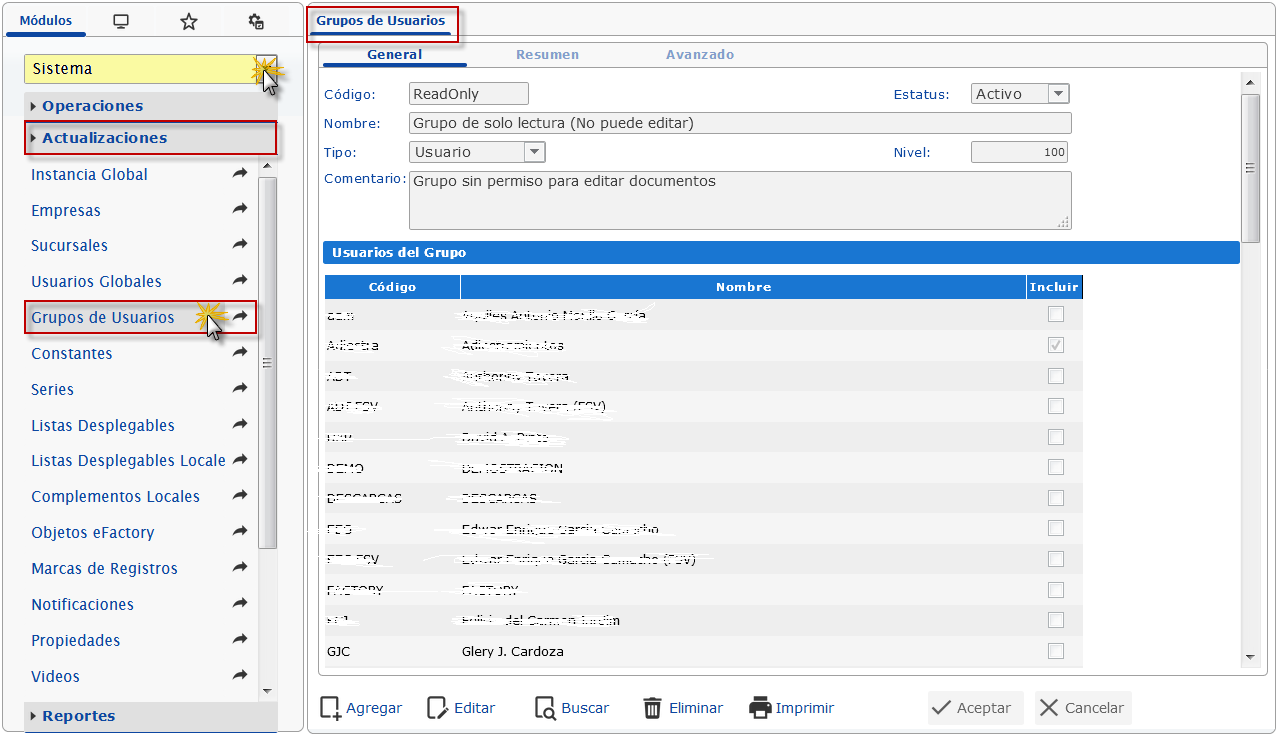The width and height of the screenshot is (1277, 735).
Task: Toggle Incluir checkbox for DEMO user
Action: (x=1055, y=467)
